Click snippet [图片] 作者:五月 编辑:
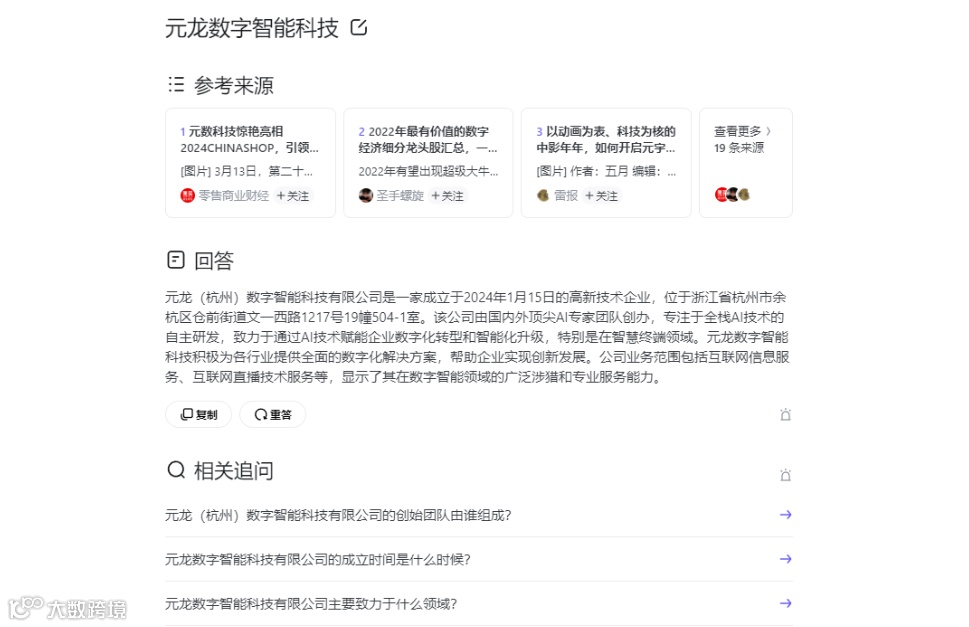Viewport: 969px width, 627px height. tap(606, 171)
